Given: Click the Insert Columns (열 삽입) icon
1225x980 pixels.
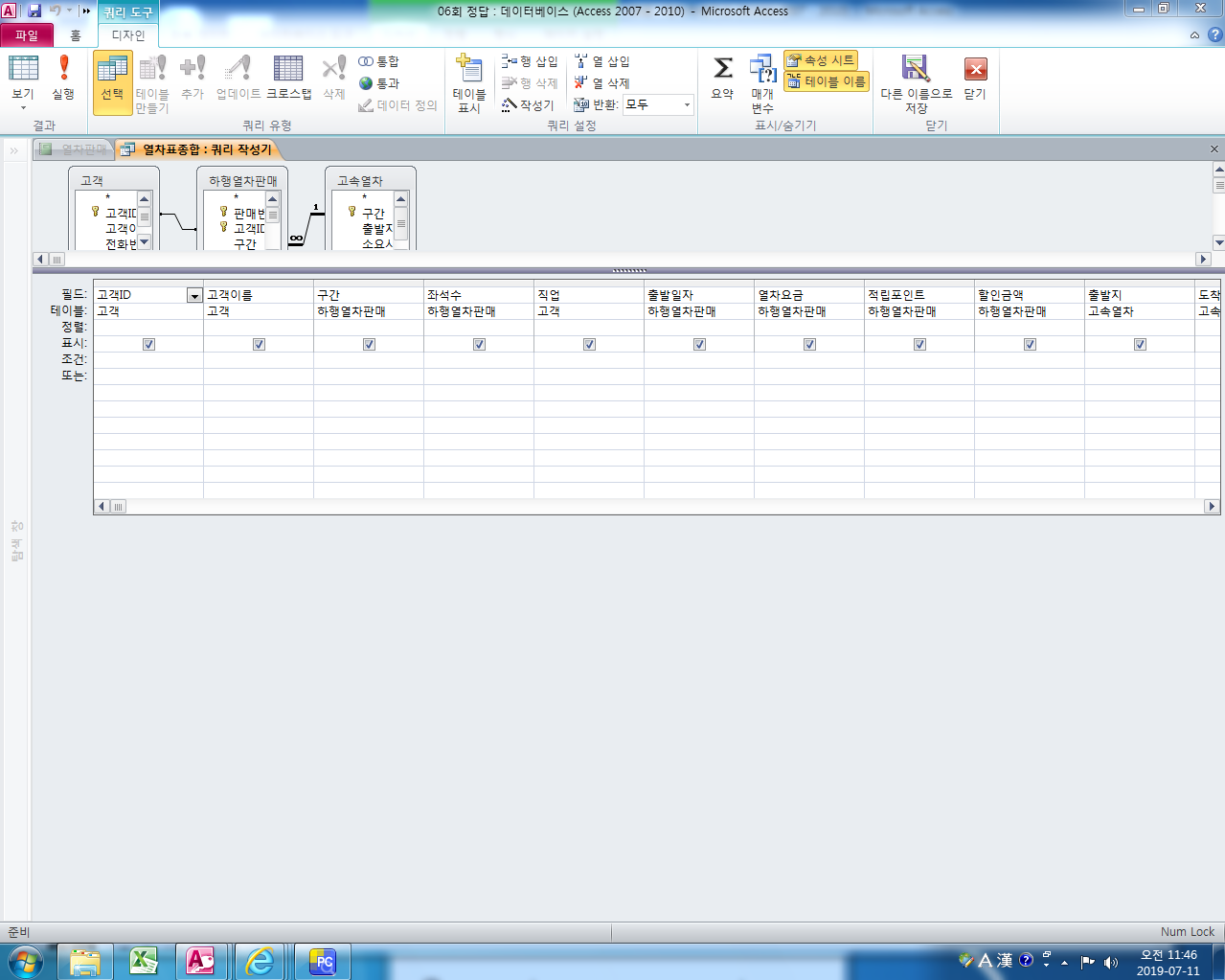Looking at the screenshot, I should tap(601, 61).
